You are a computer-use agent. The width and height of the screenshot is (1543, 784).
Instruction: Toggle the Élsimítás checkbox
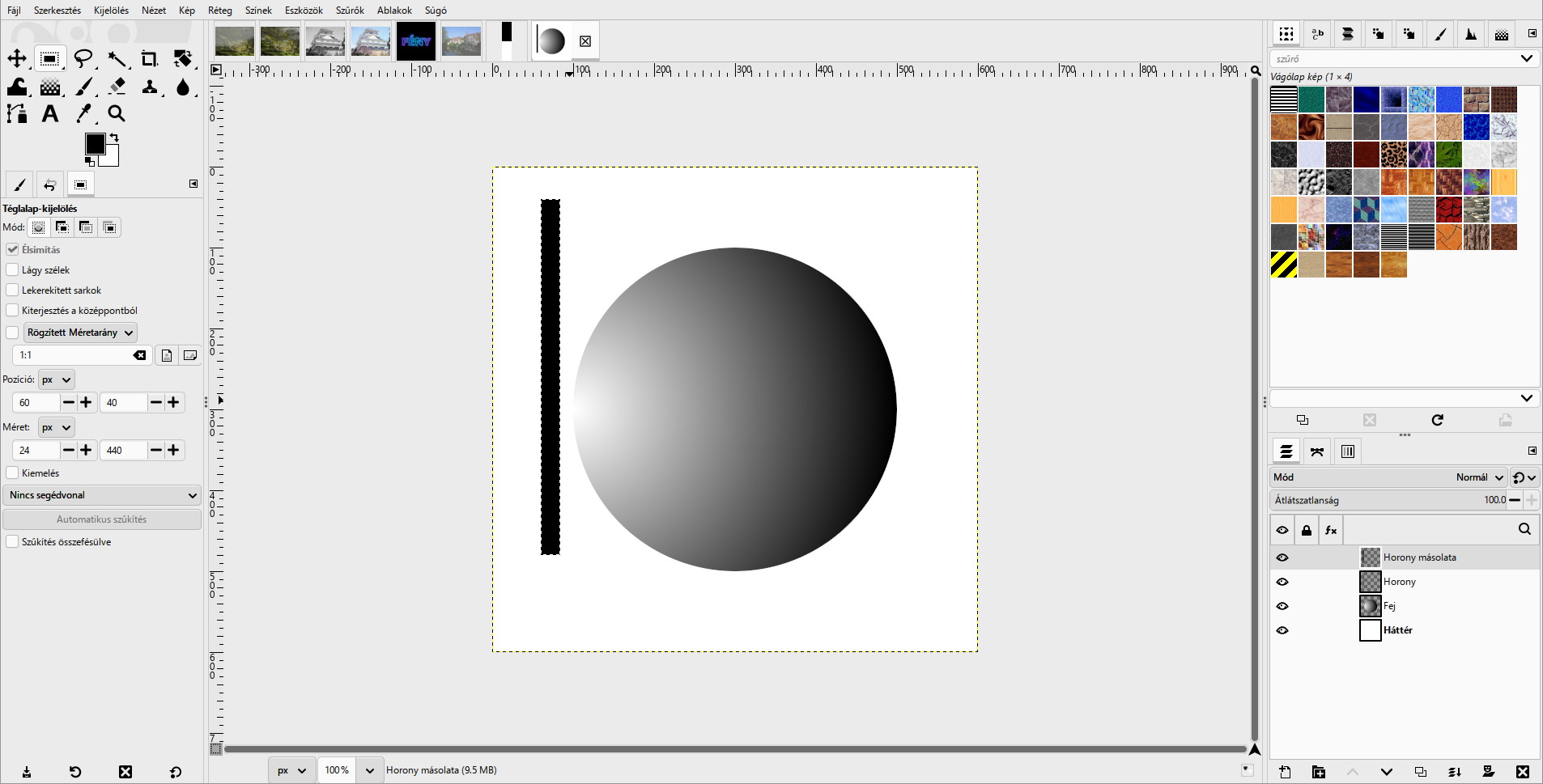(x=12, y=249)
